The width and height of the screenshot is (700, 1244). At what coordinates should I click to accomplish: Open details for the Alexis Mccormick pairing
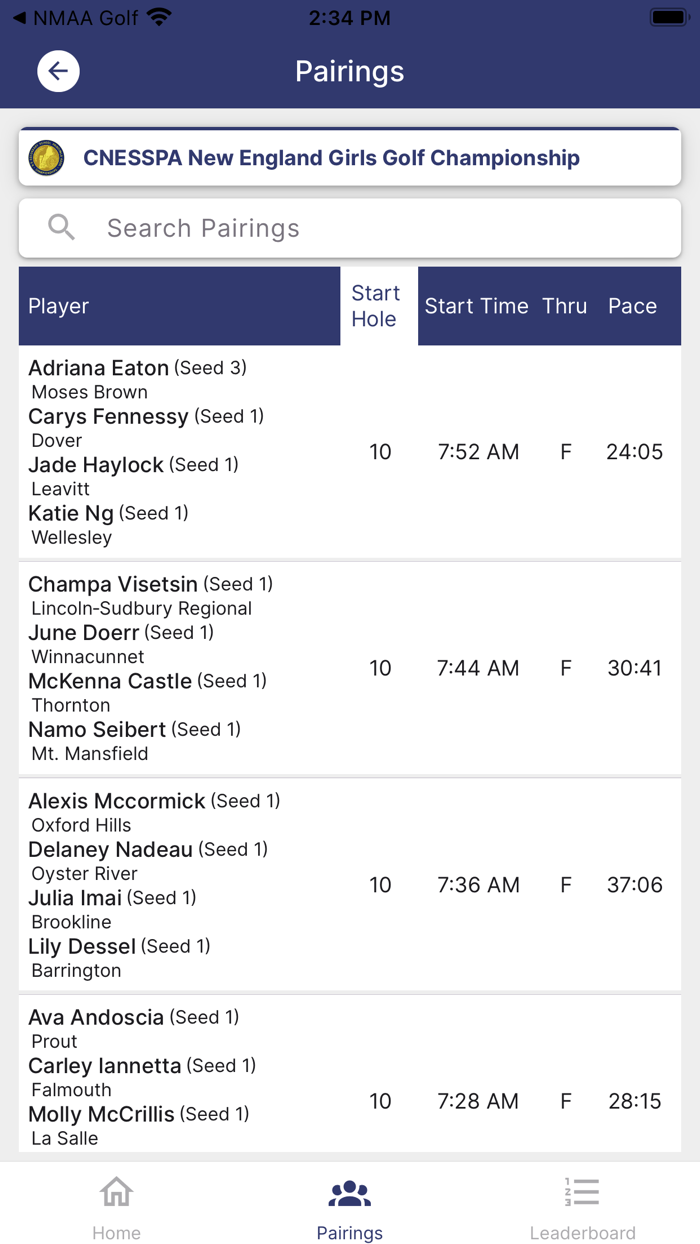(349, 884)
